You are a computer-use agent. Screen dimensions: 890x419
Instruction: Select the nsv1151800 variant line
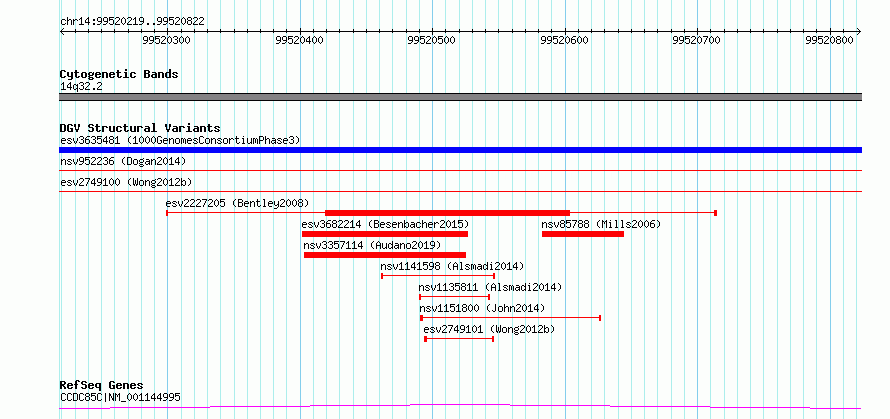pyautogui.click(x=510, y=318)
